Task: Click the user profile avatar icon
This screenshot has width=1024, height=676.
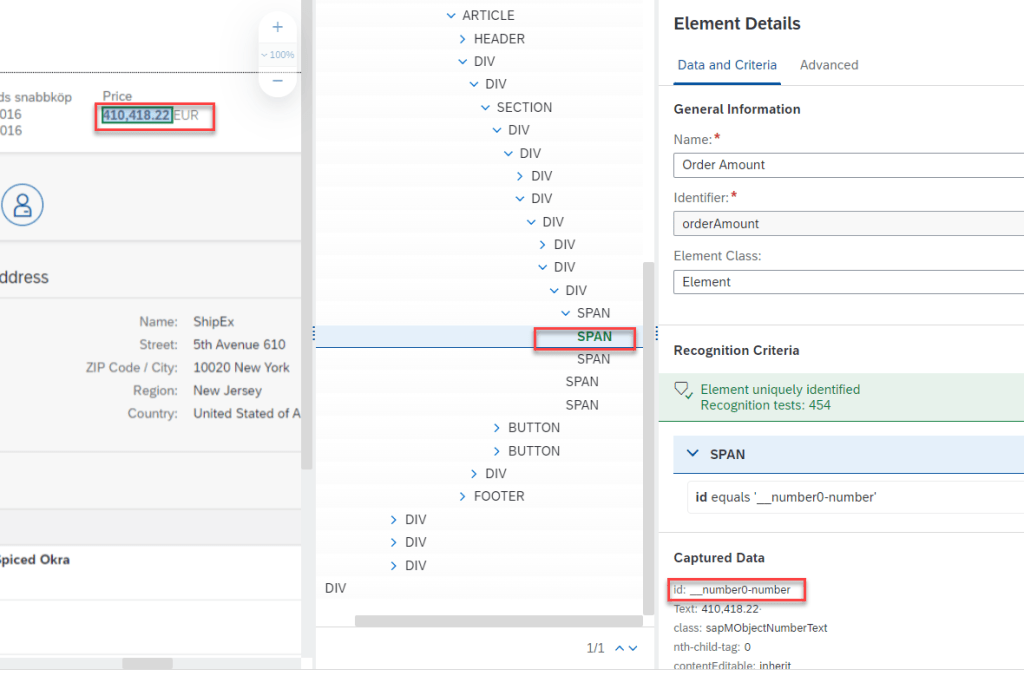Action: click(x=22, y=204)
